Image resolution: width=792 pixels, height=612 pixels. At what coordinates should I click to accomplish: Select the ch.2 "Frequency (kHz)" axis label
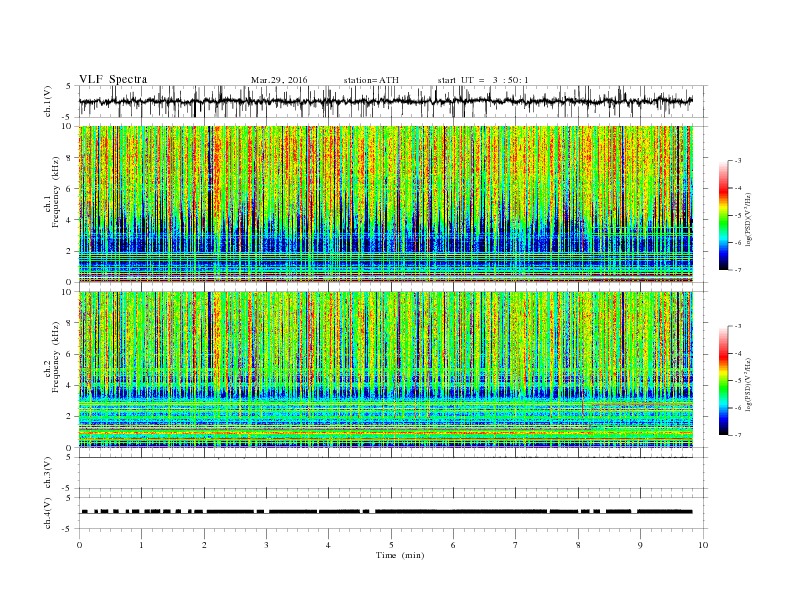[56, 358]
